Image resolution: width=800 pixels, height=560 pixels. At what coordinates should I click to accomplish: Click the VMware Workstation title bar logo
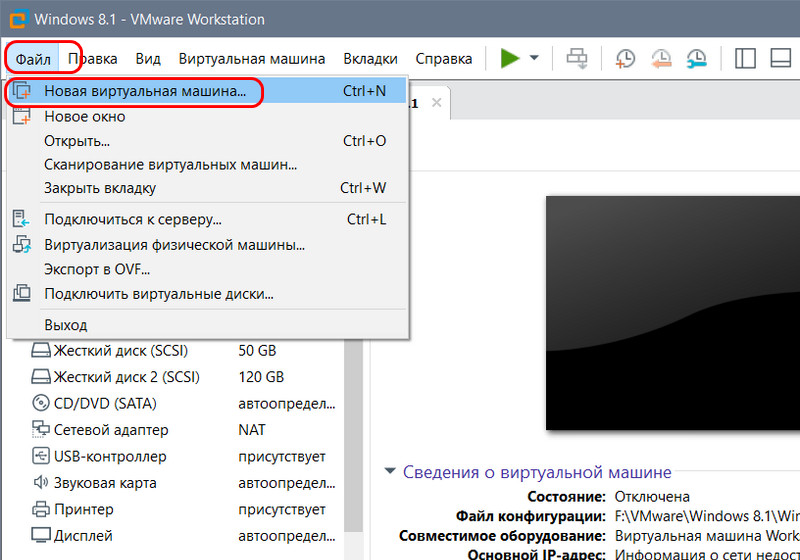[x=17, y=19]
